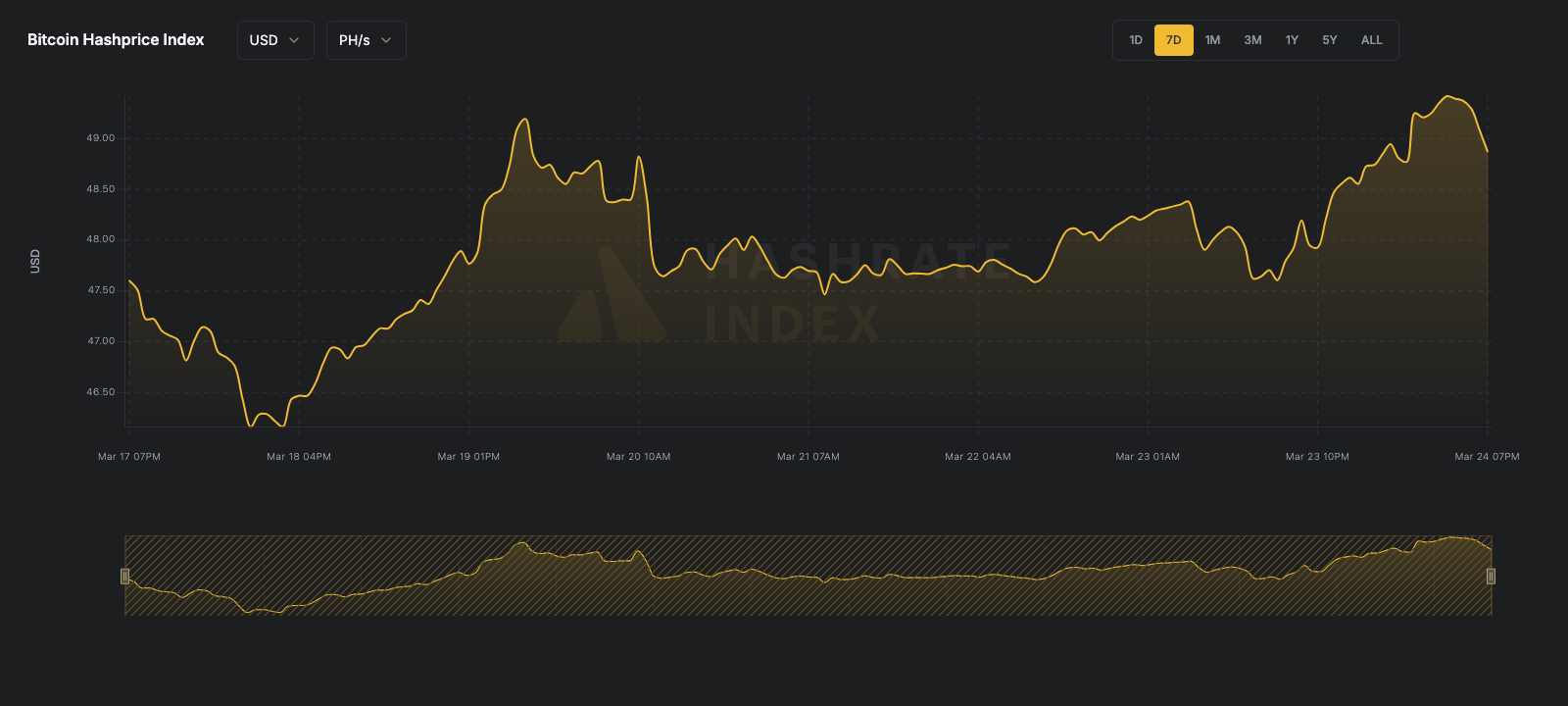Open the PH/s unit dropdown
The width and height of the screenshot is (1568, 706).
pyautogui.click(x=366, y=40)
